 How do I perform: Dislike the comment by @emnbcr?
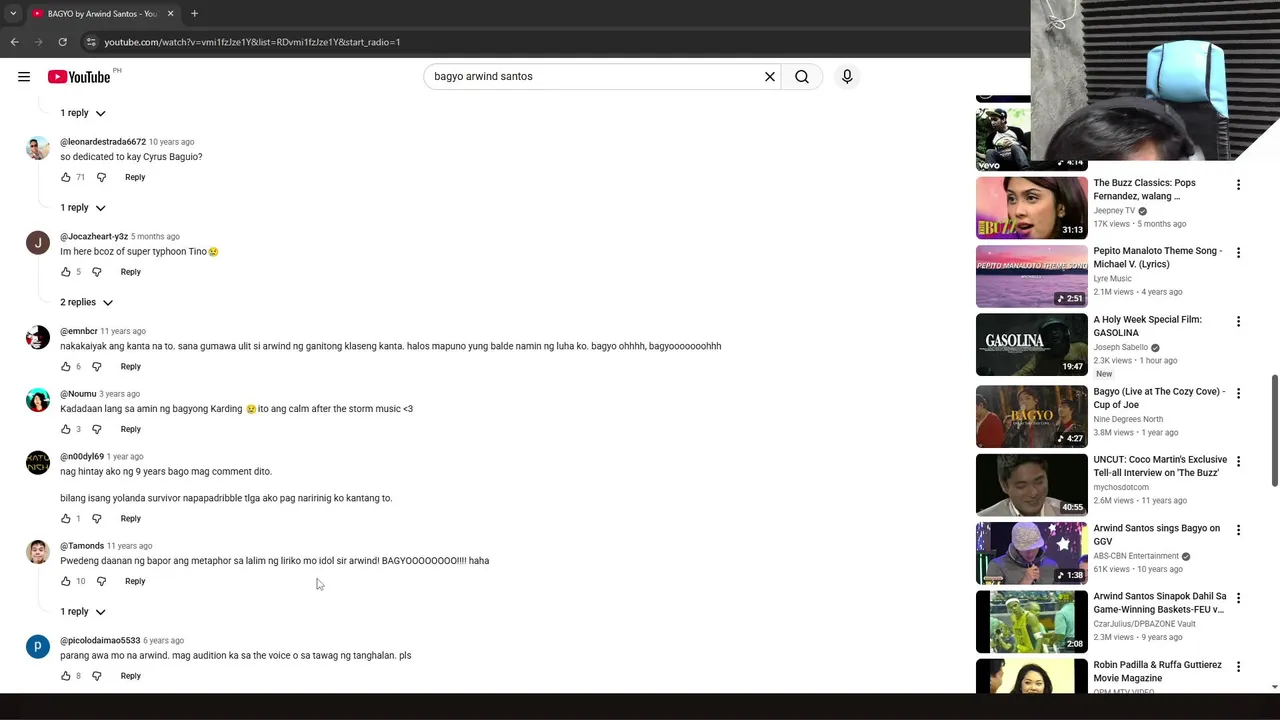pos(97,367)
